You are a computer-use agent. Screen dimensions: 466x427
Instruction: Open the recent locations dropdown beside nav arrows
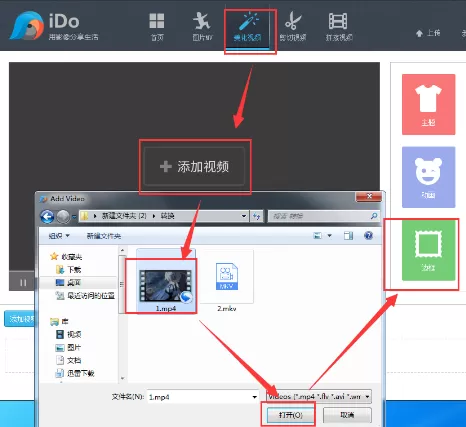(x=74, y=217)
